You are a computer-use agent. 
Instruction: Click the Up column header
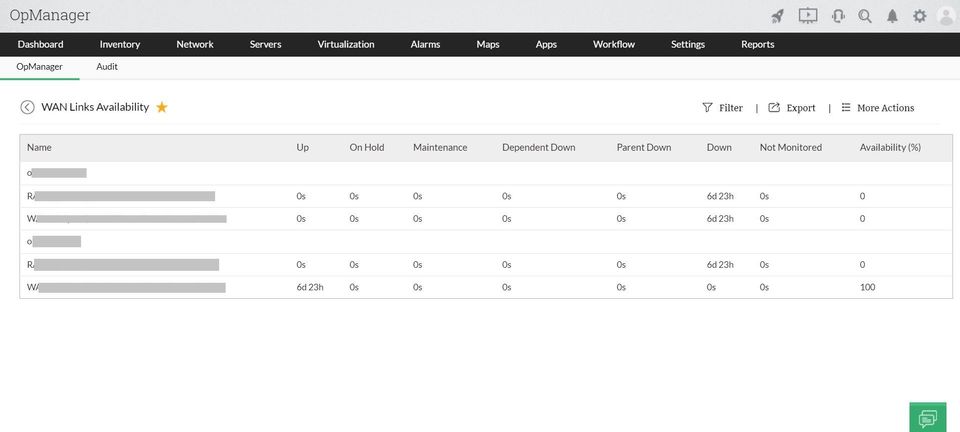coord(302,147)
